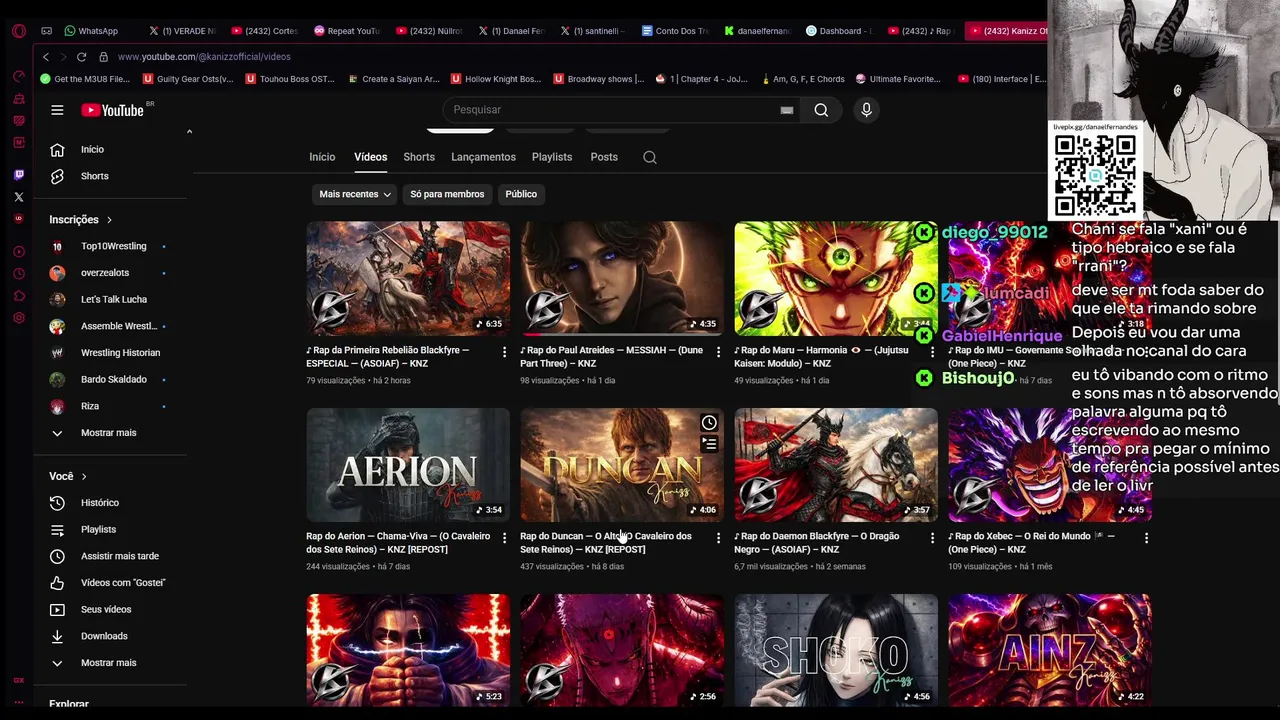The width and height of the screenshot is (1280, 720).
Task: Switch to the WhatsApp browser tab
Action: (x=92, y=31)
